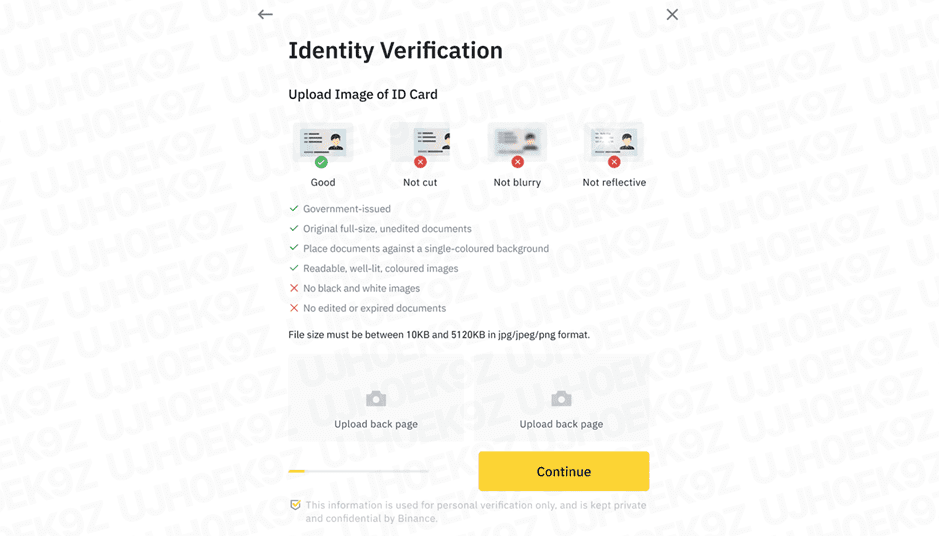This screenshot has height=536, width=939.
Task: Close the Identity Verification dialog
Action: coord(672,14)
